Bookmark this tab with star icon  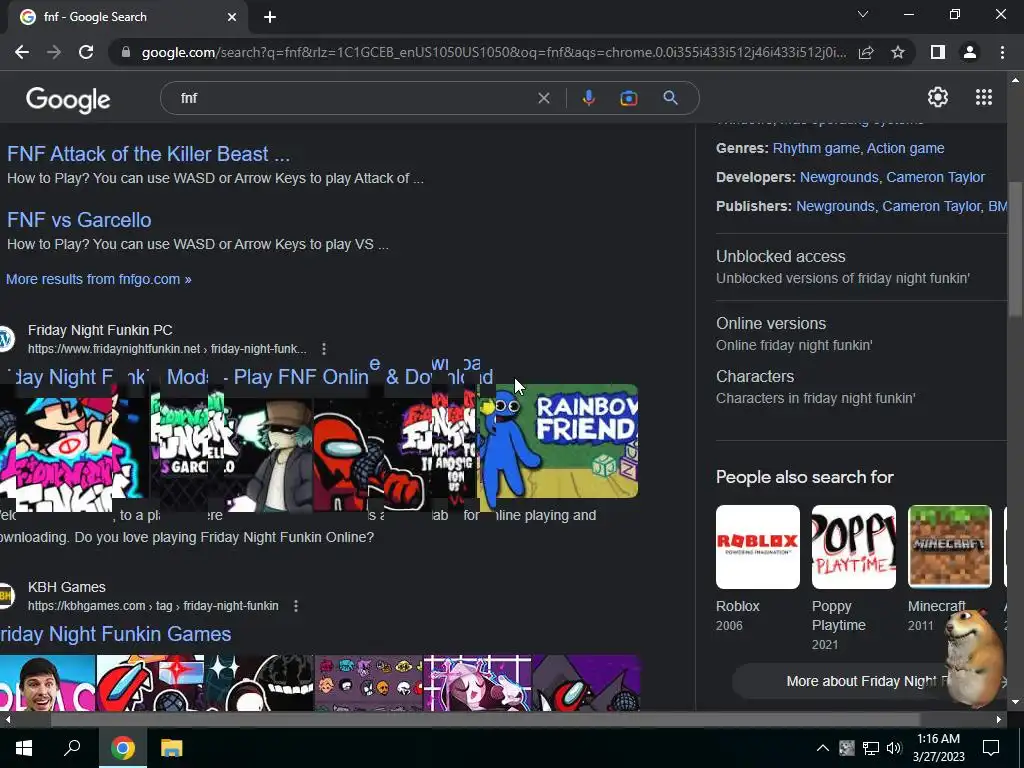click(x=898, y=52)
